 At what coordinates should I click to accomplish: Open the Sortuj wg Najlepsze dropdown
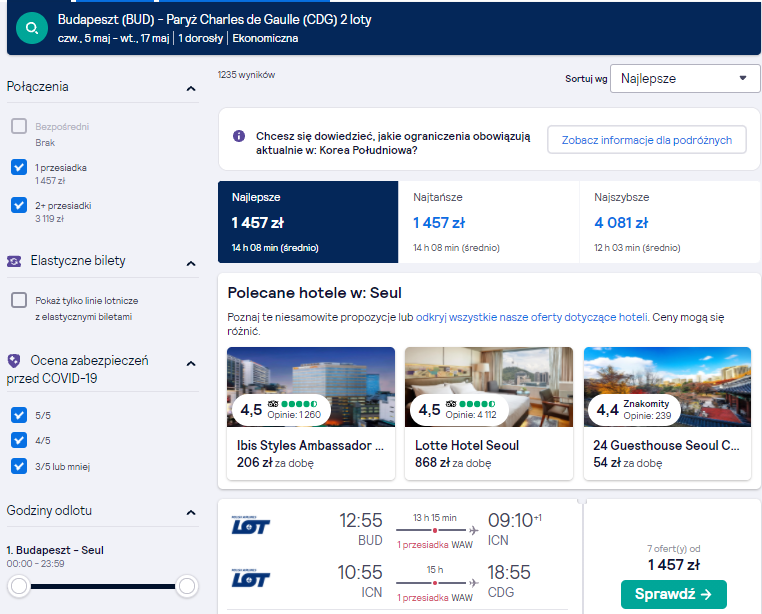coord(685,78)
